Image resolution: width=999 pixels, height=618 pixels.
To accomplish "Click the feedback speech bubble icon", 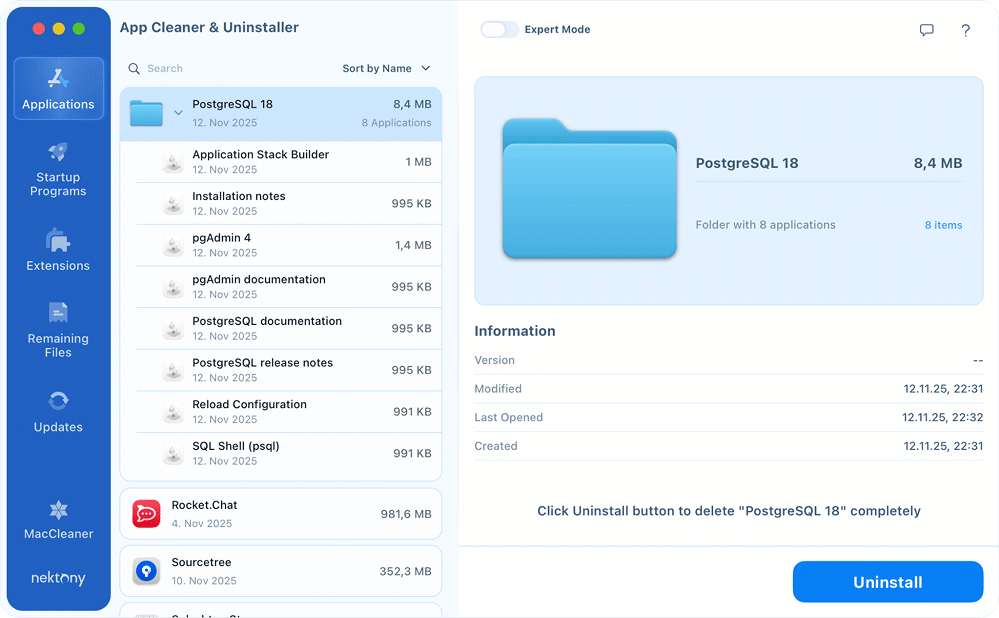I will click(x=926, y=30).
